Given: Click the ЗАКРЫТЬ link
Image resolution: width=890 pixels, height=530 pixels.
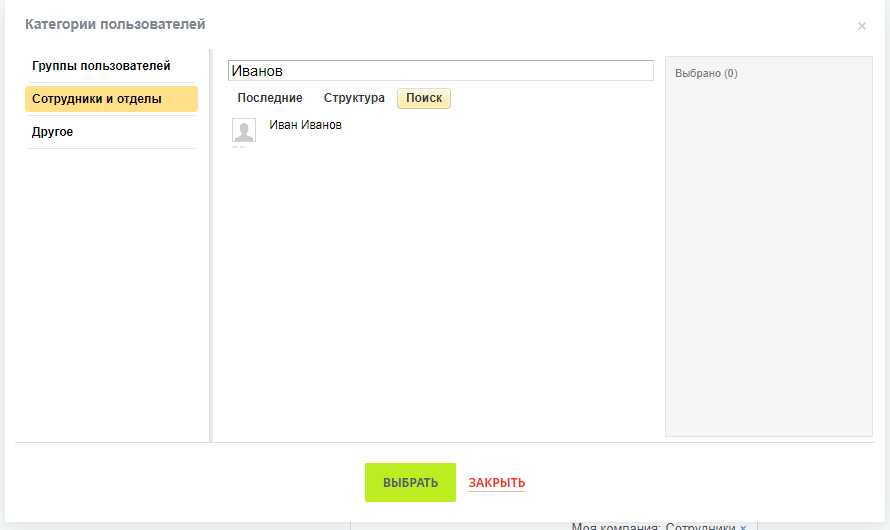Looking at the screenshot, I should (x=497, y=483).
